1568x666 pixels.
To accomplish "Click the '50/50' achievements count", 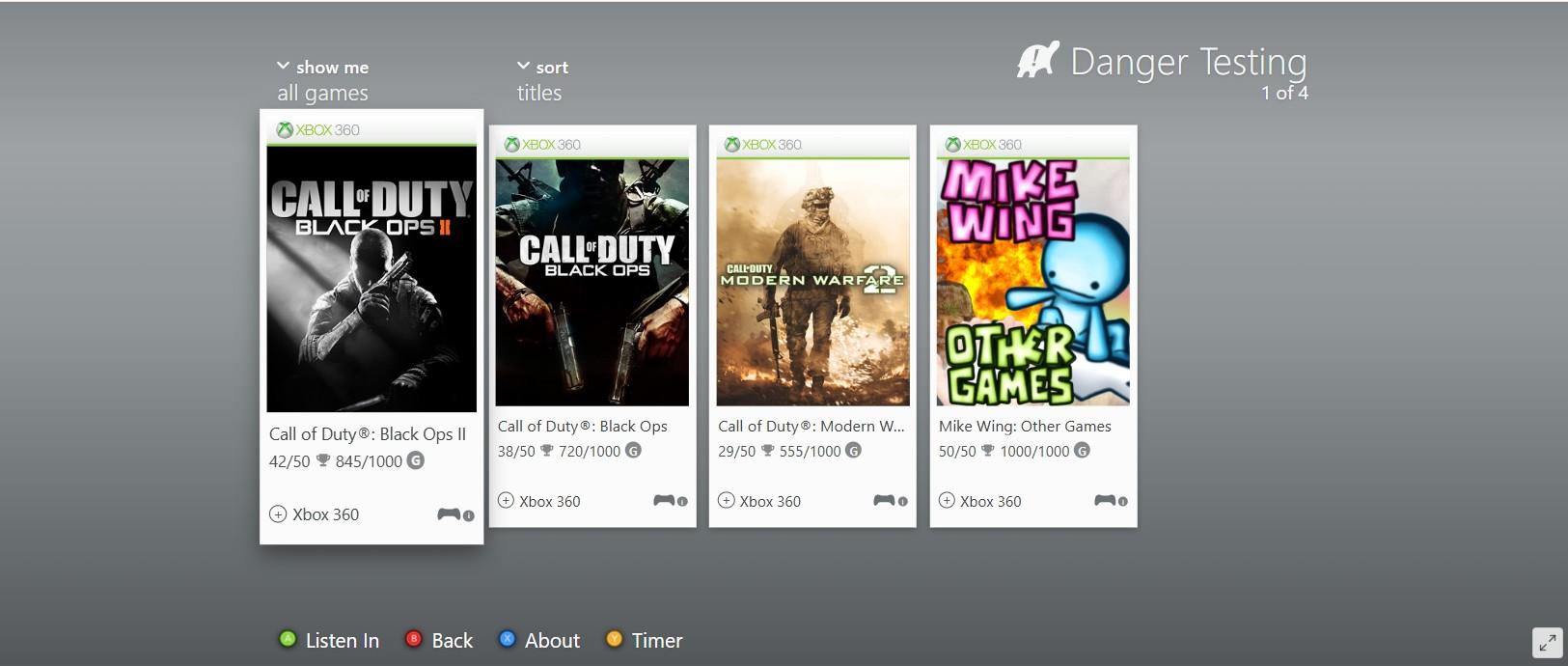I will (x=957, y=451).
